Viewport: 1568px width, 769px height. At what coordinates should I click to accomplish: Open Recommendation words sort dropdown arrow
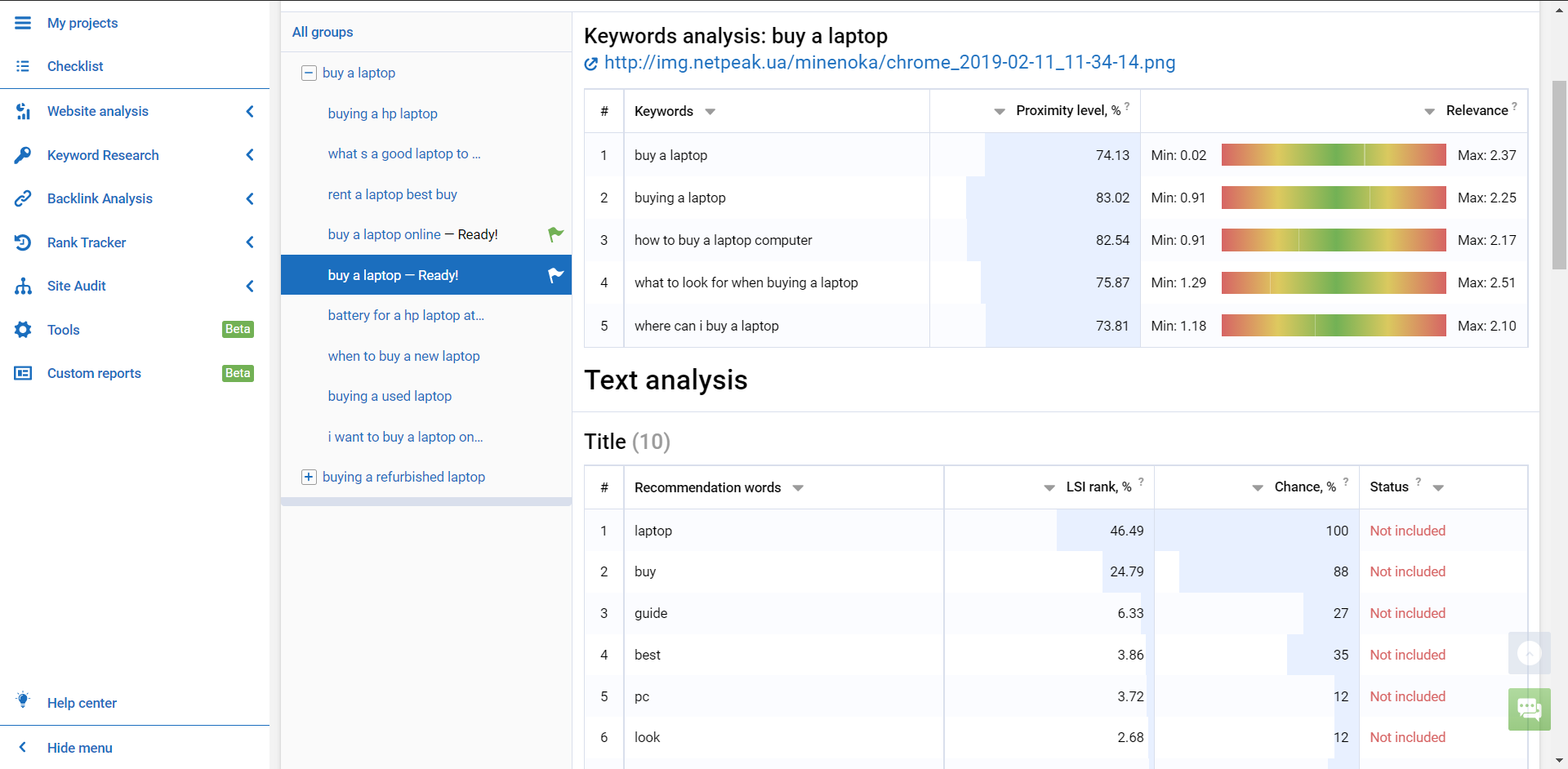click(x=798, y=488)
